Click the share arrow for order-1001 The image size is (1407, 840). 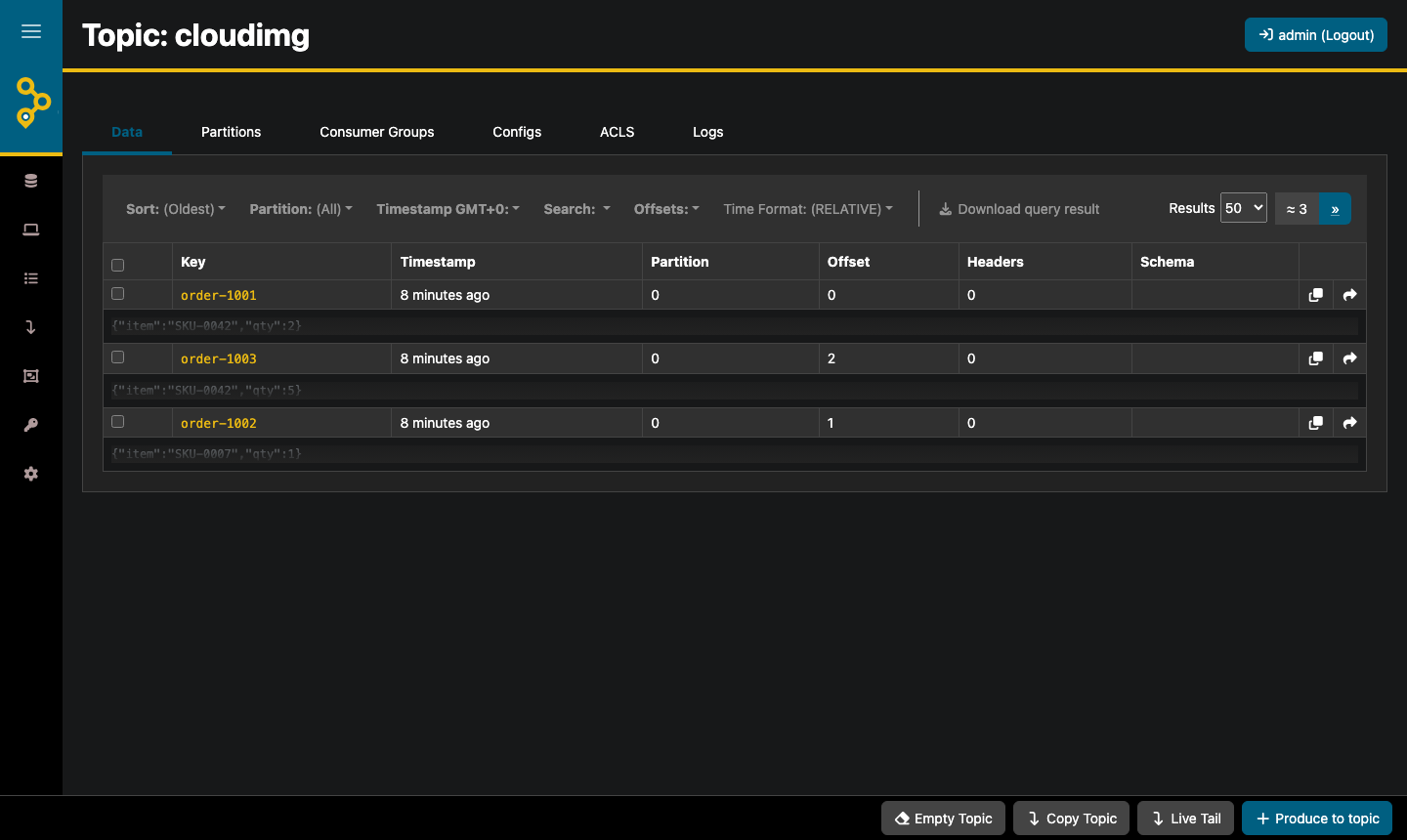pyautogui.click(x=1350, y=295)
